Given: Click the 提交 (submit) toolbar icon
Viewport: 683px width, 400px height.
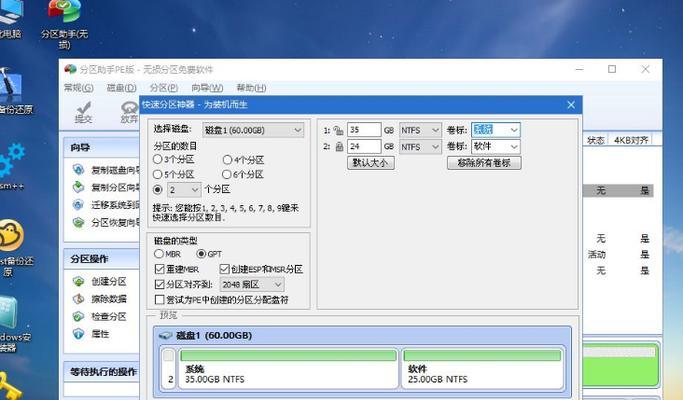Looking at the screenshot, I should [83, 112].
